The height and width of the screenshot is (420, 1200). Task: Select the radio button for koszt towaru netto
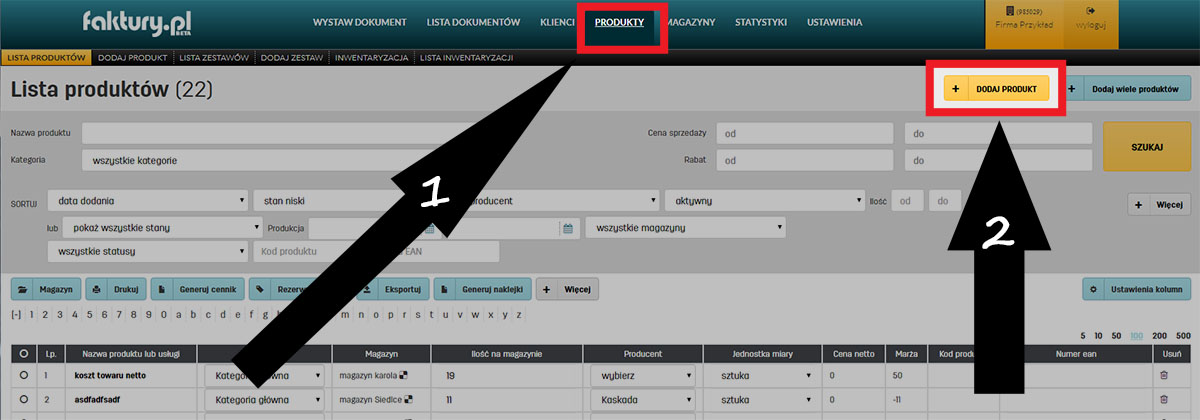(x=23, y=375)
